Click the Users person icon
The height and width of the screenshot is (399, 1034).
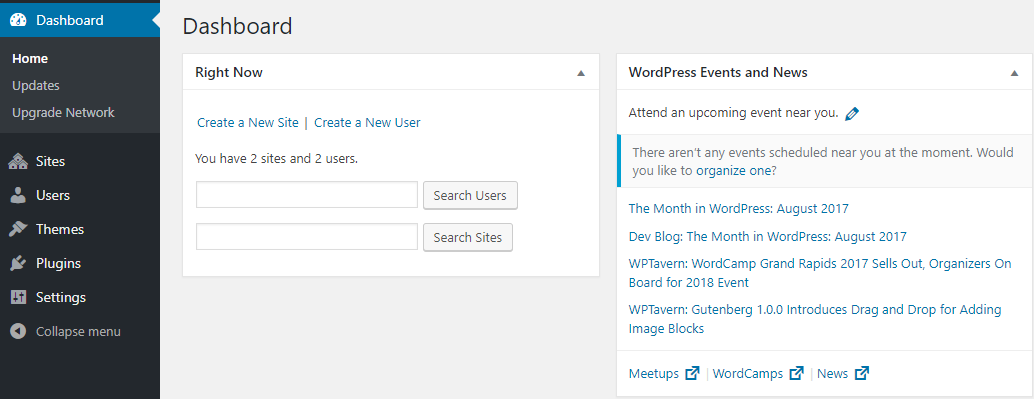tap(18, 195)
